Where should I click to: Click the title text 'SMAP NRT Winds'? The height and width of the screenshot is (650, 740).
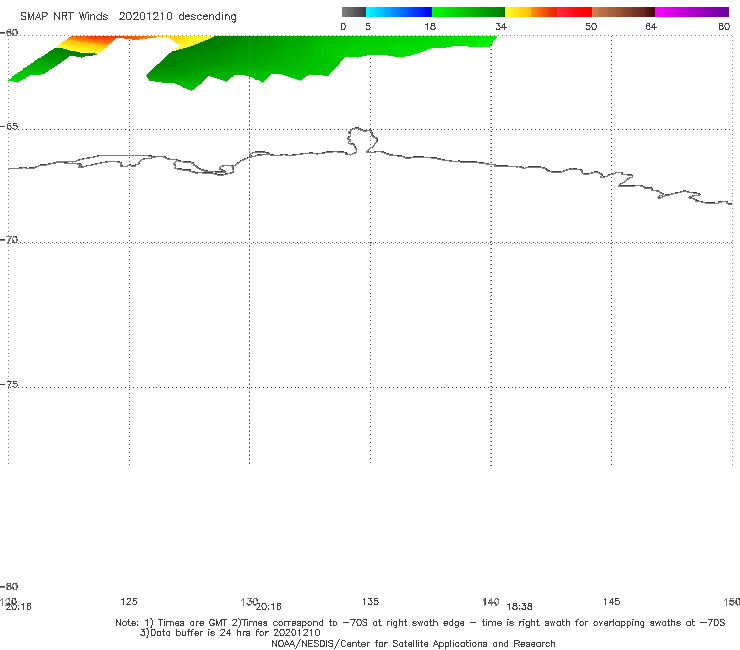tap(64, 16)
